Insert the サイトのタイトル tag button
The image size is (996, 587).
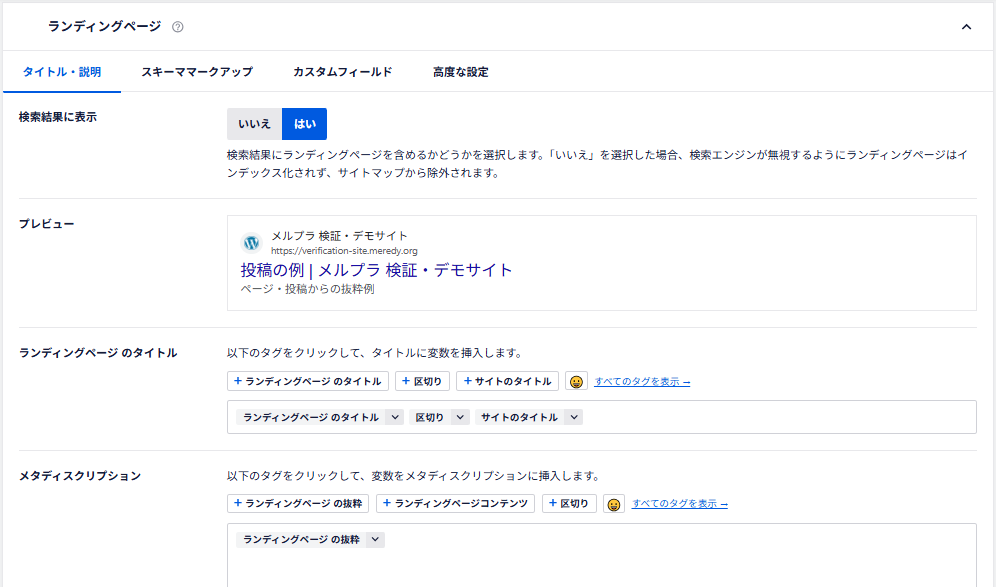[x=507, y=381]
